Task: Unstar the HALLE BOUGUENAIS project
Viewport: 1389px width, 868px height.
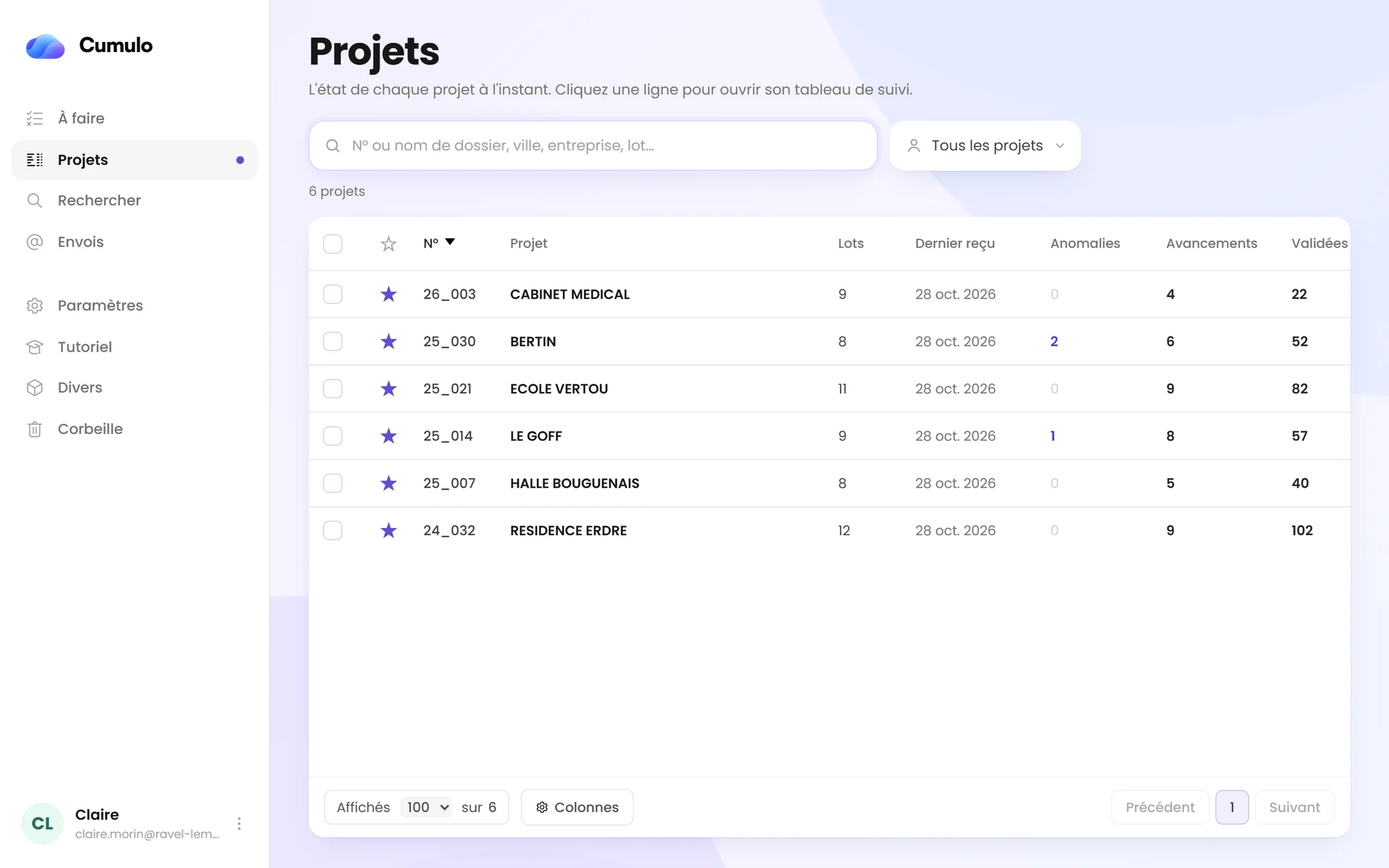Action: [388, 483]
